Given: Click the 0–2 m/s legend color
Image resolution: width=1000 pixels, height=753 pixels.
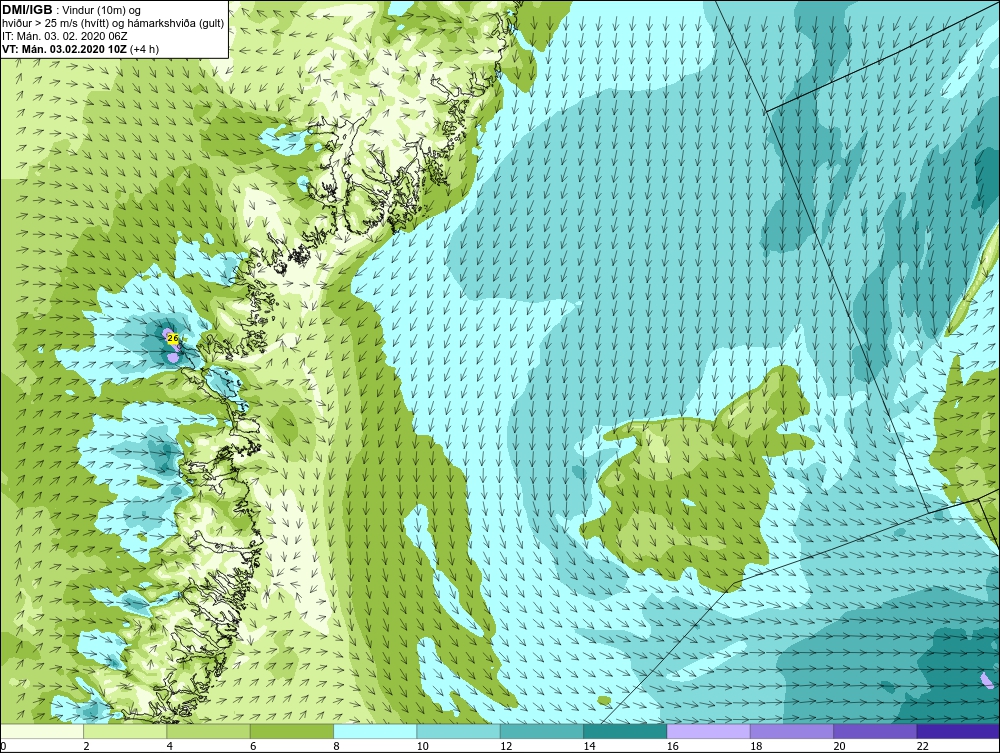Looking at the screenshot, I should (41, 731).
